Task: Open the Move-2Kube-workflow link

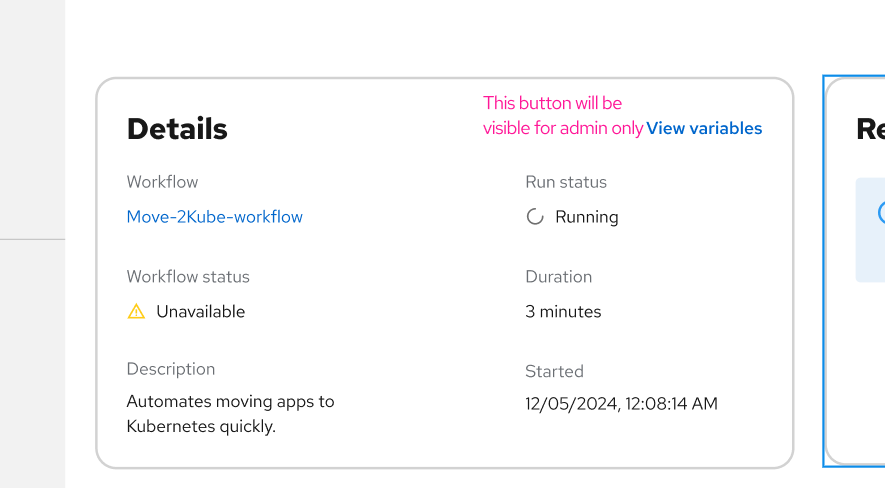Action: tap(214, 217)
